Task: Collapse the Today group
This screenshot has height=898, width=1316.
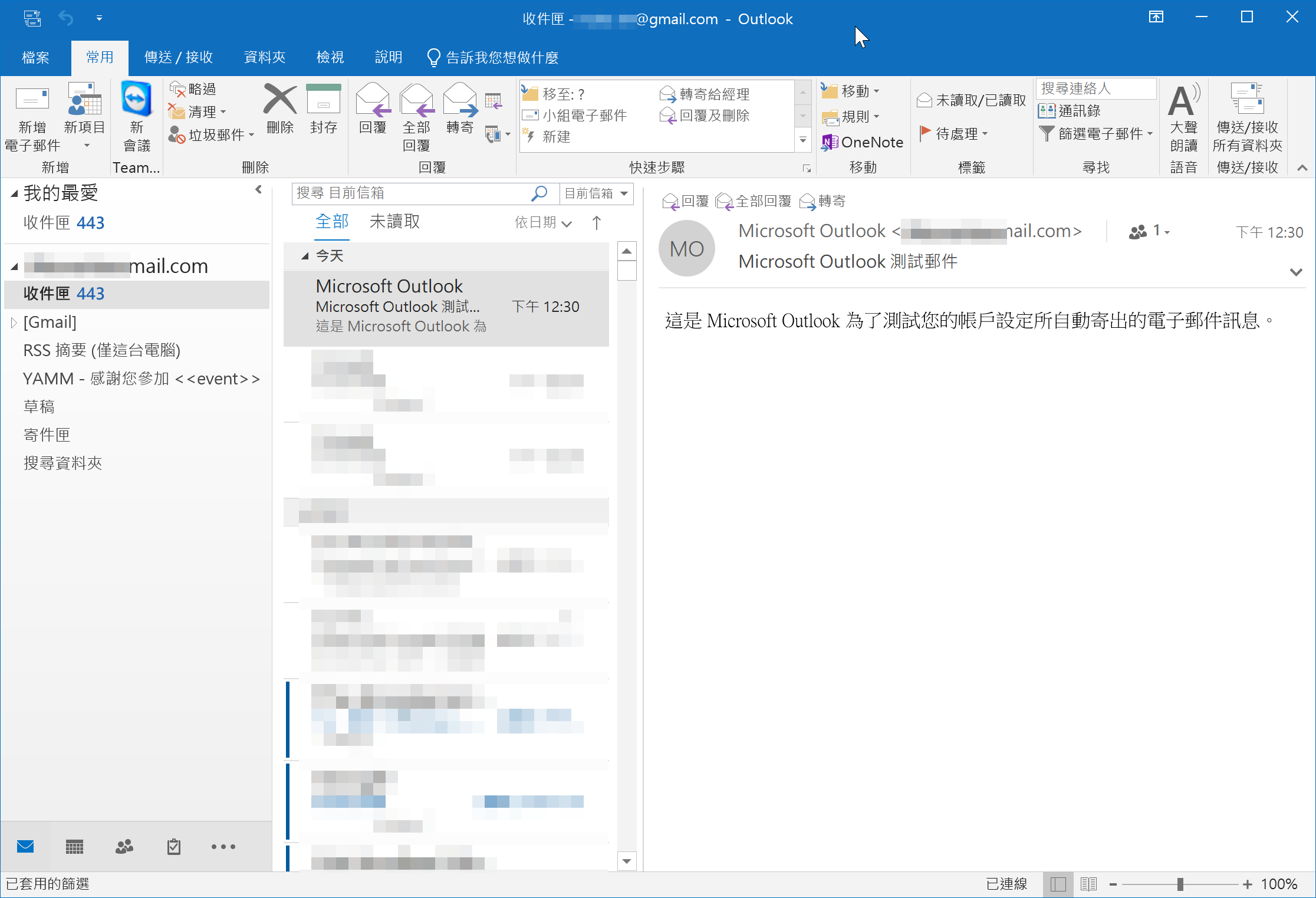Action: [305, 256]
